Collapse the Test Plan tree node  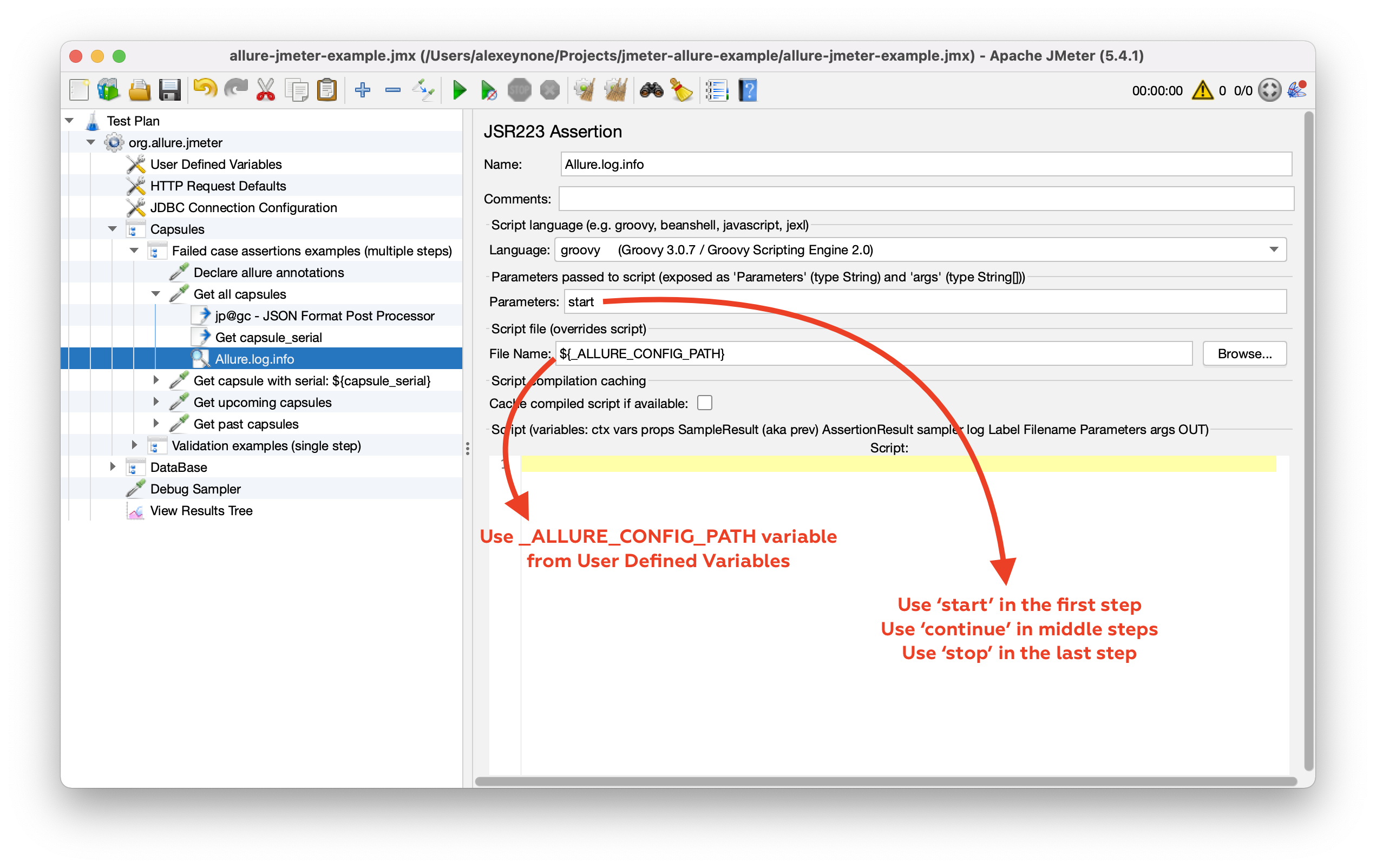(70, 121)
